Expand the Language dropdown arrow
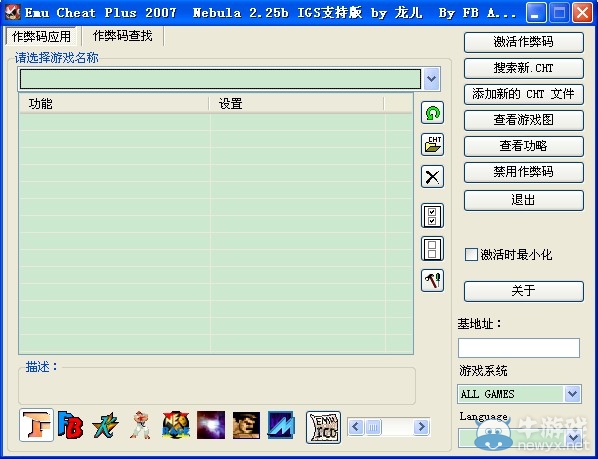Viewport: 598px width, 459px height. (x=573, y=438)
